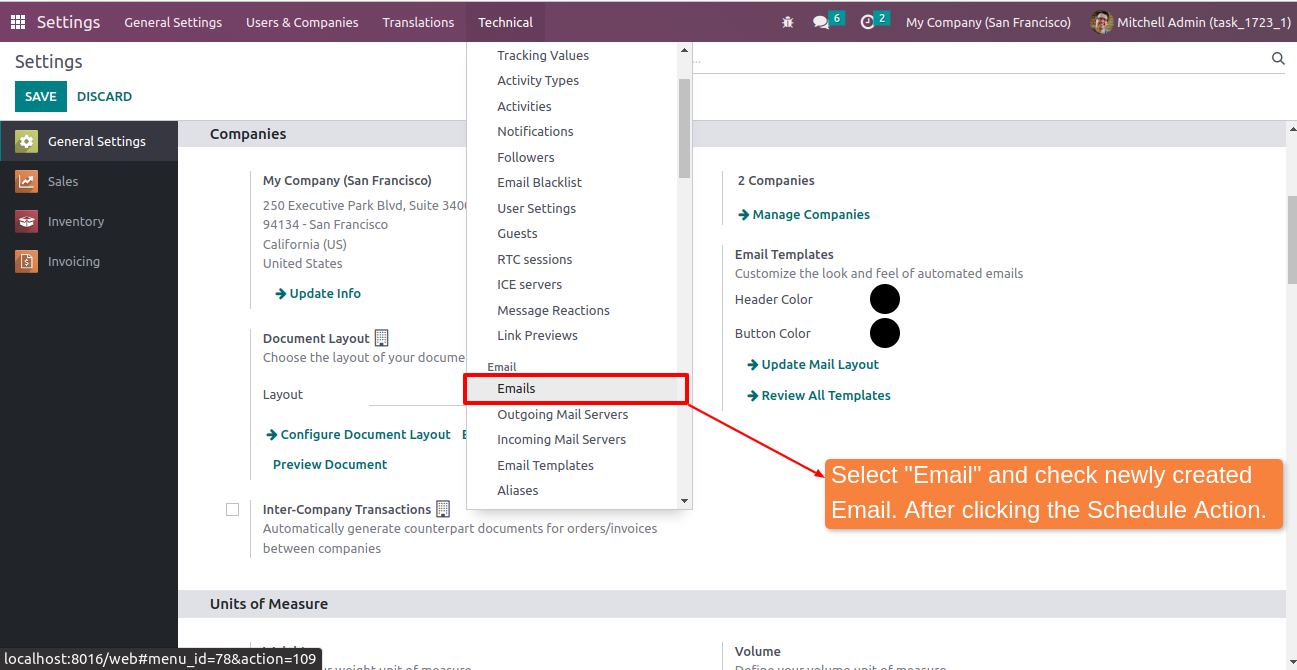Click the menu scroll down arrow
Screen dimensions: 1297x670
coord(684,501)
